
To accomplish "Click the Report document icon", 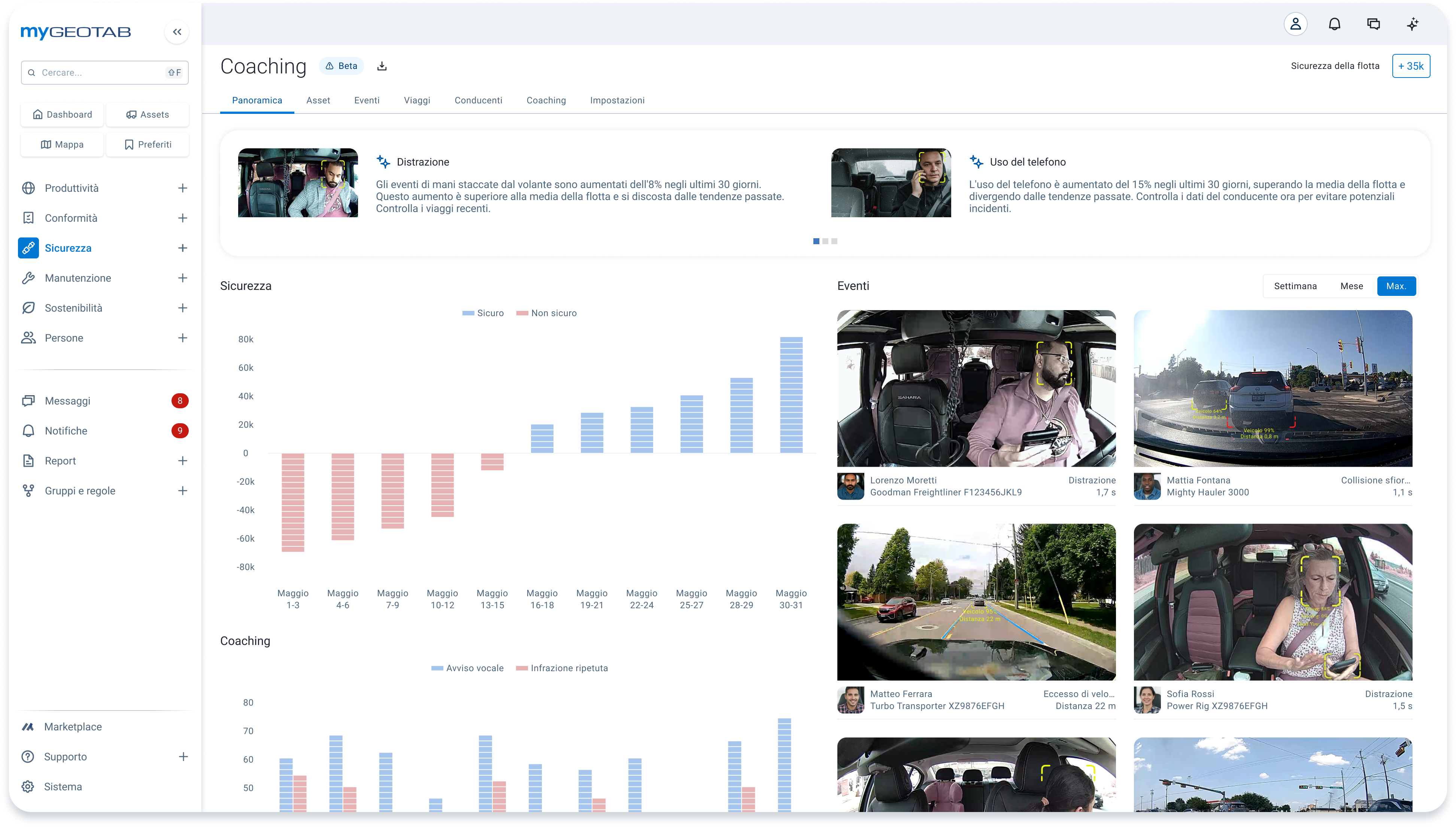I will click(x=28, y=461).
